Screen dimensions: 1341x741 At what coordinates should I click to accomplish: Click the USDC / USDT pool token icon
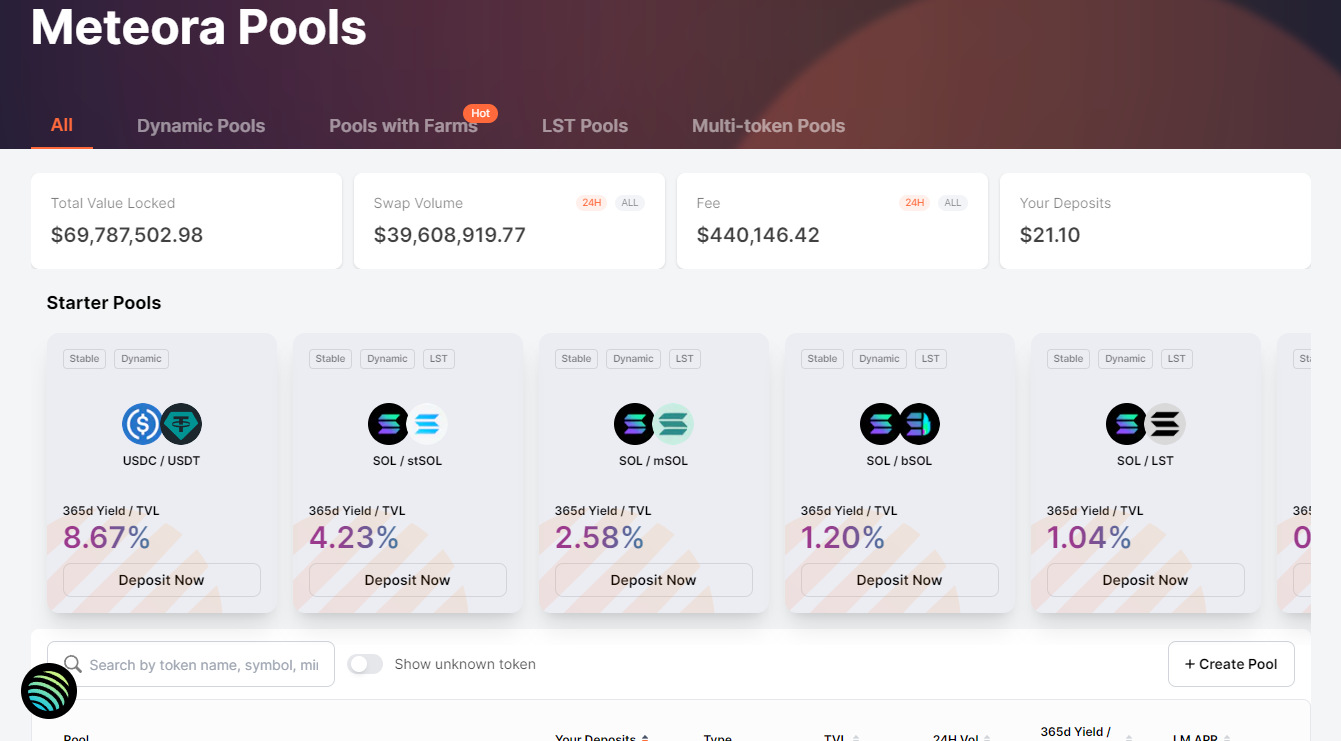161,424
